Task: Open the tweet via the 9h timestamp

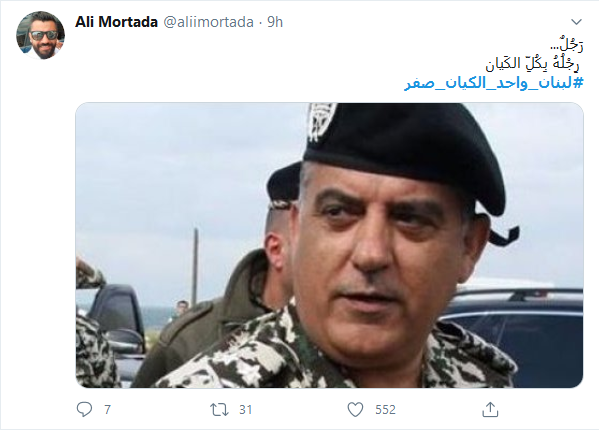Action: point(275,22)
